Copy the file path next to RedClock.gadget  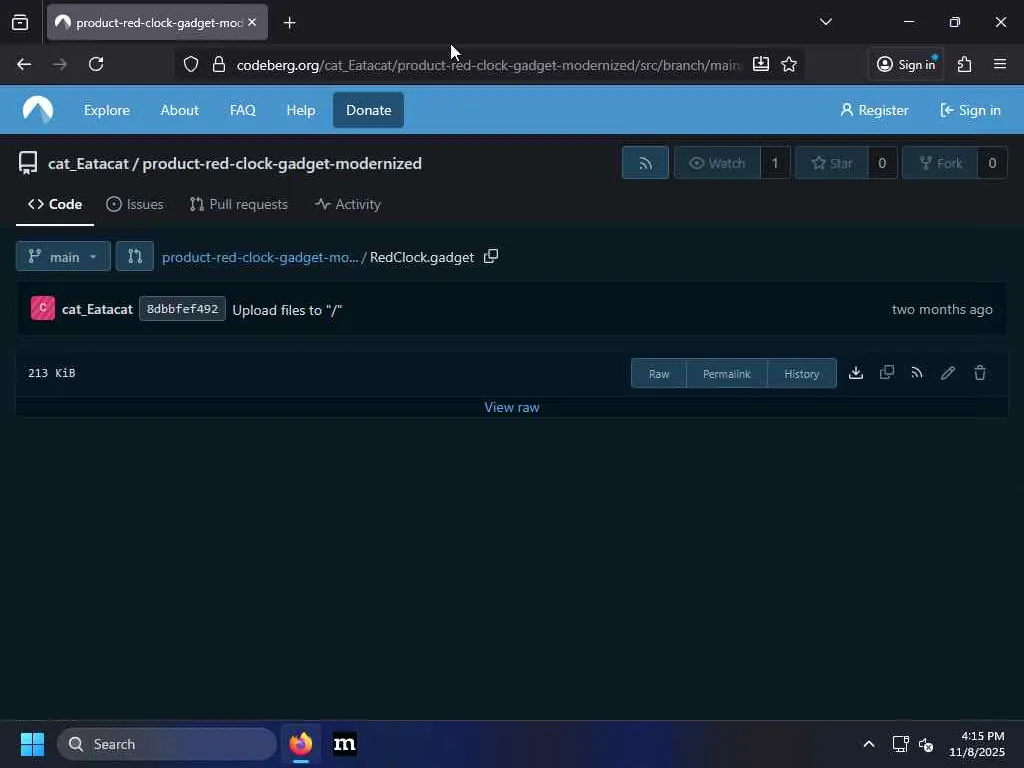coord(490,257)
